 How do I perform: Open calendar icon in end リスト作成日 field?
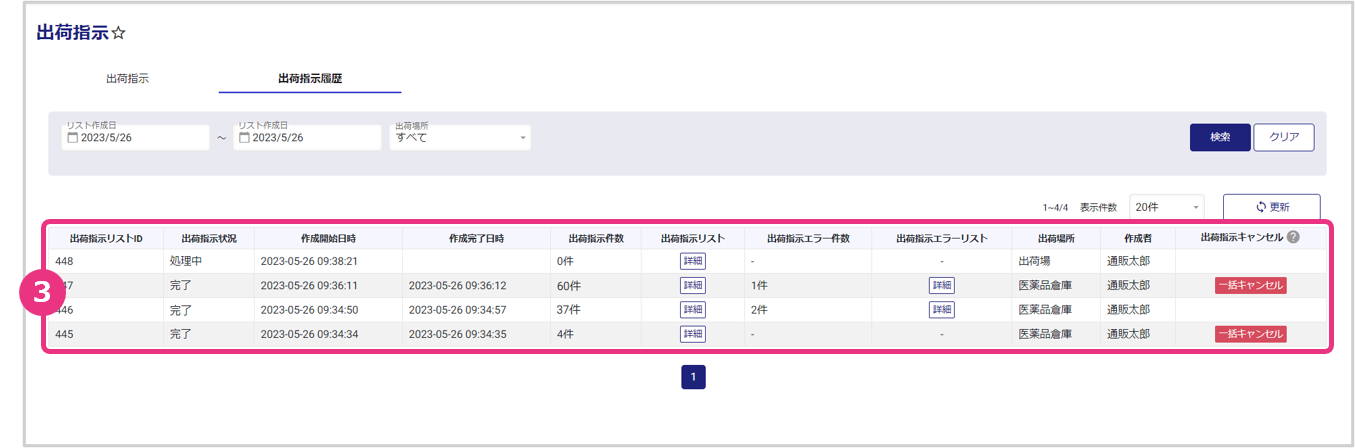244,138
